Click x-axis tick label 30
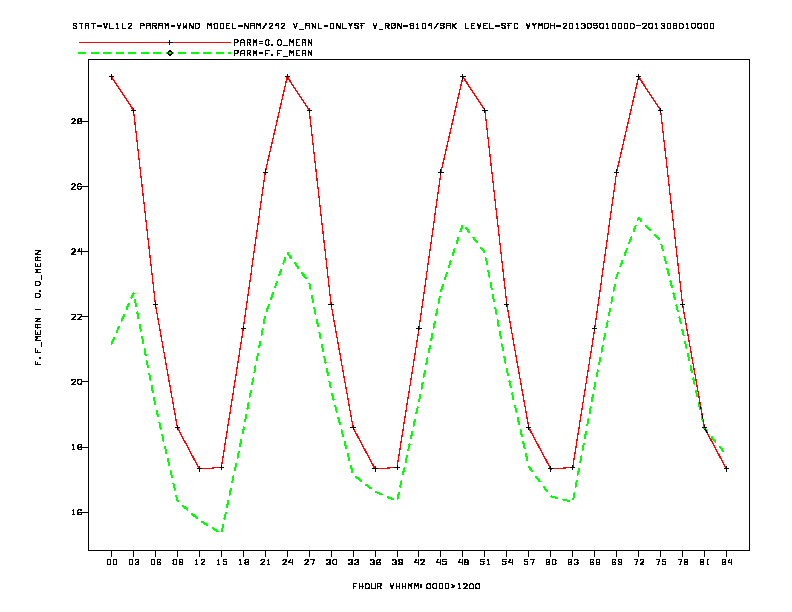 coord(331,562)
